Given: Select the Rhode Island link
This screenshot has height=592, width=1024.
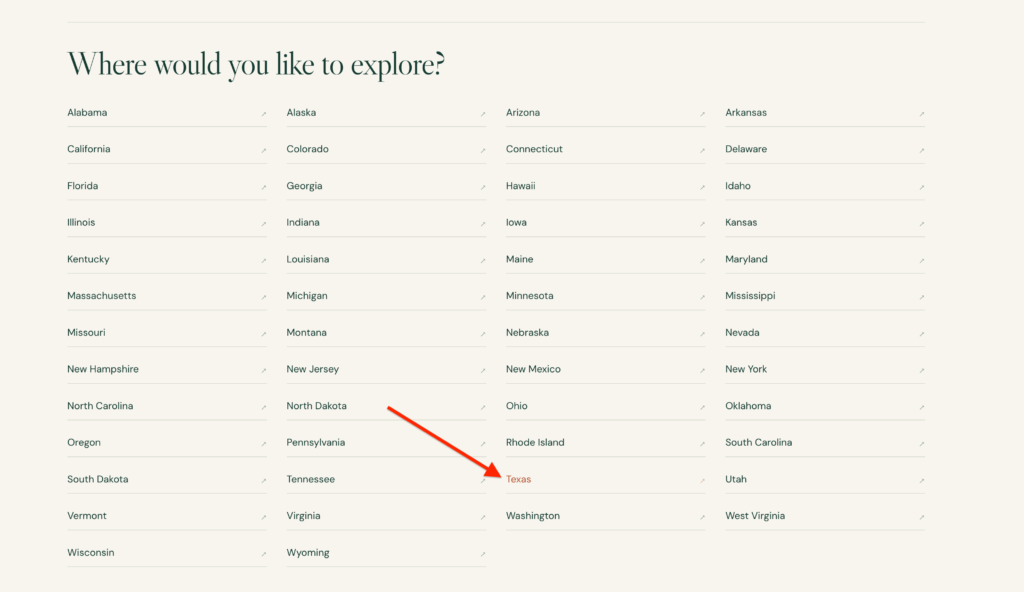Looking at the screenshot, I should pos(536,442).
